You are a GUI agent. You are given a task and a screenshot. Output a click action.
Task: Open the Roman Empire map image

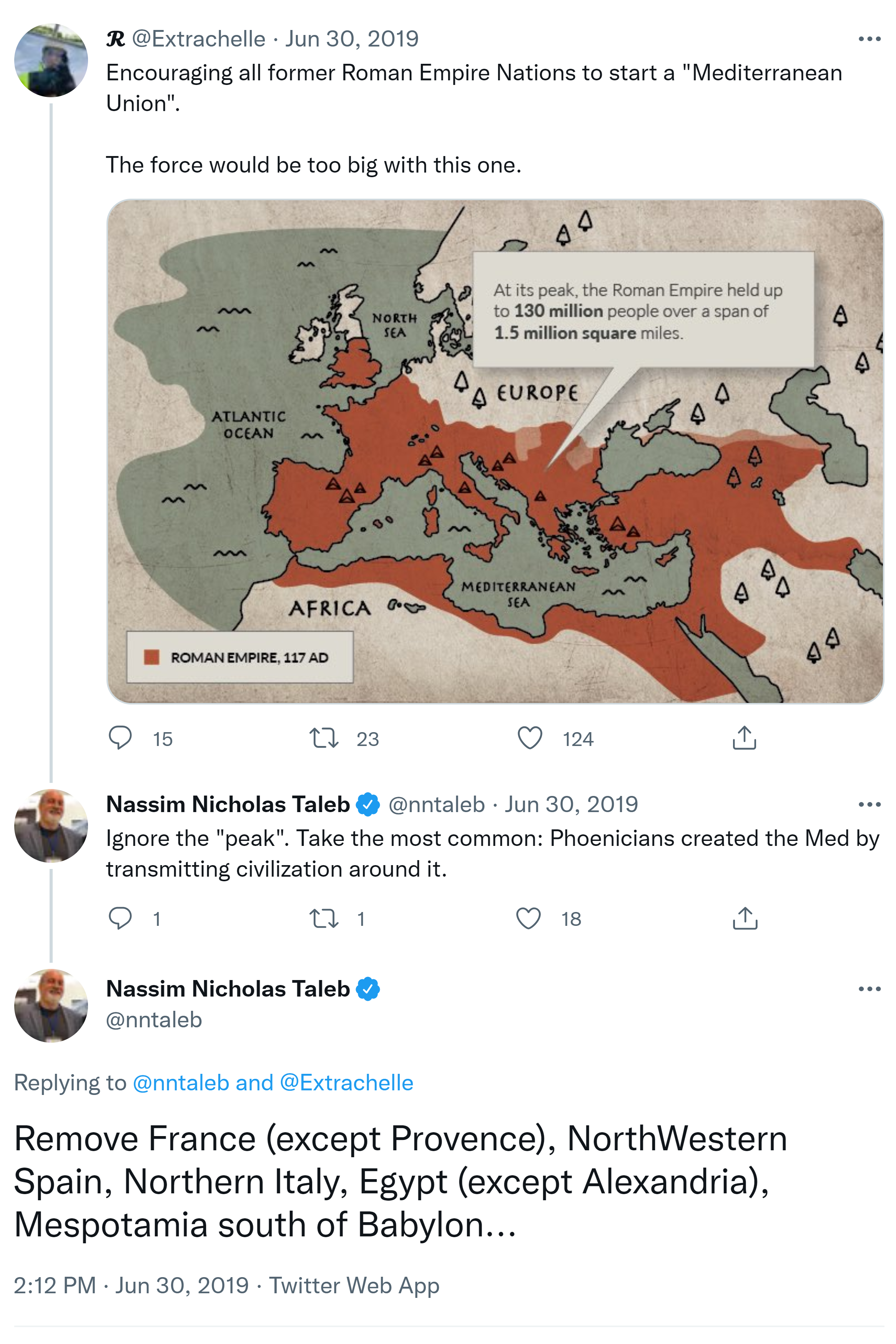pyautogui.click(x=495, y=451)
